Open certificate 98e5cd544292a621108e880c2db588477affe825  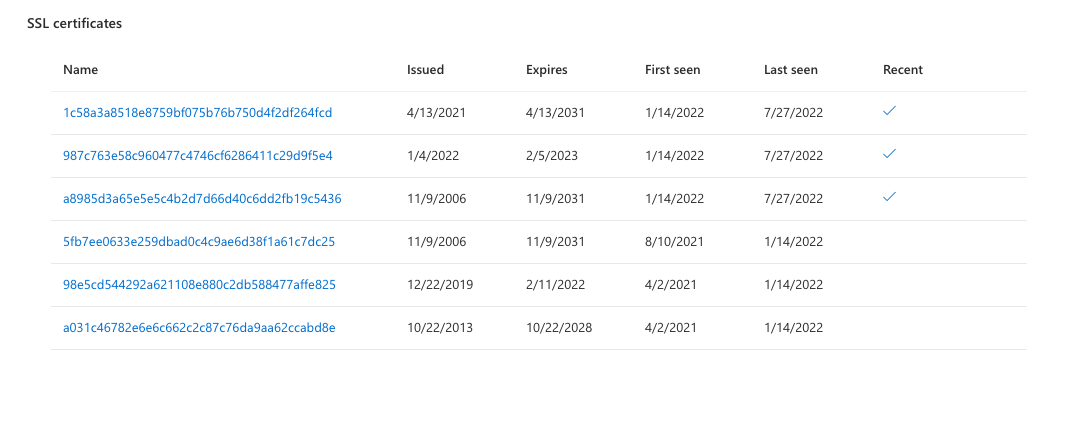click(x=199, y=284)
